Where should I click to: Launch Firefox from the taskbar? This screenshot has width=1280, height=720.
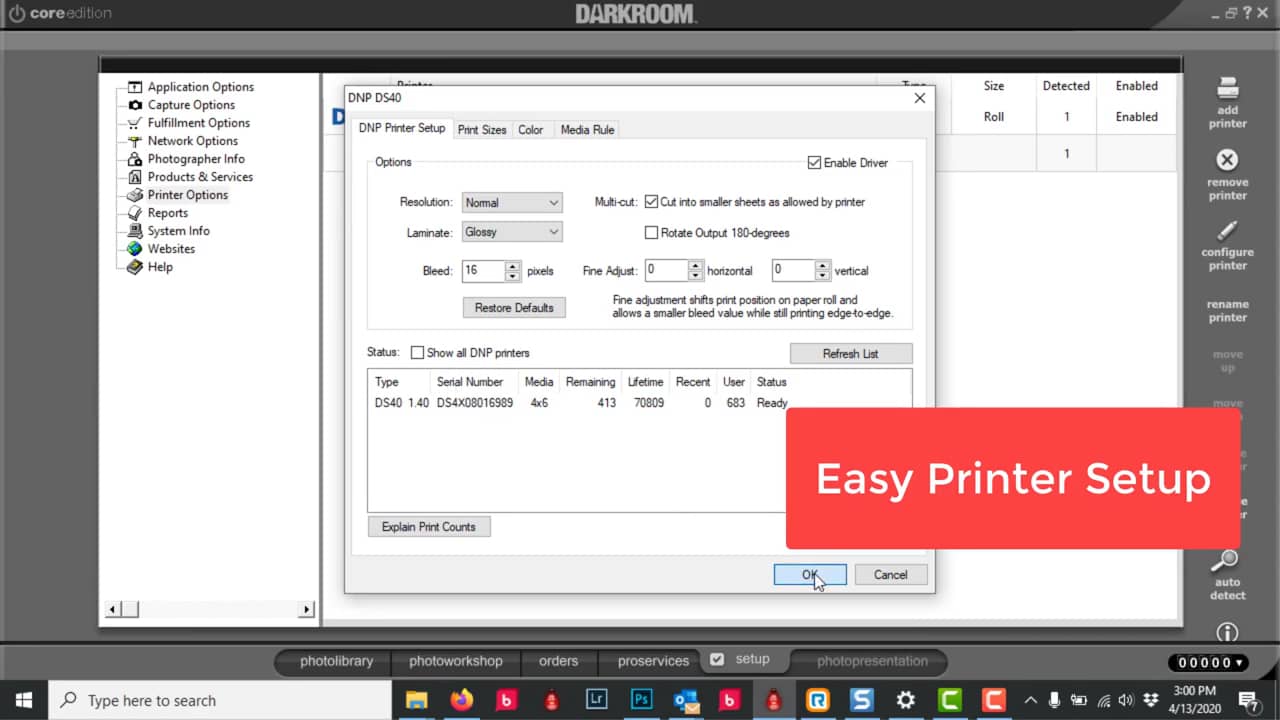click(461, 700)
